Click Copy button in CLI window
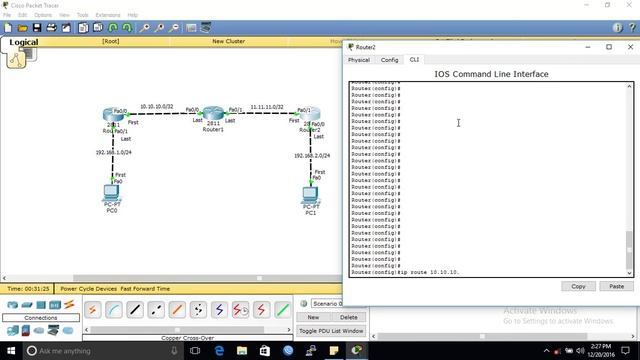640x360 pixels. [x=578, y=287]
